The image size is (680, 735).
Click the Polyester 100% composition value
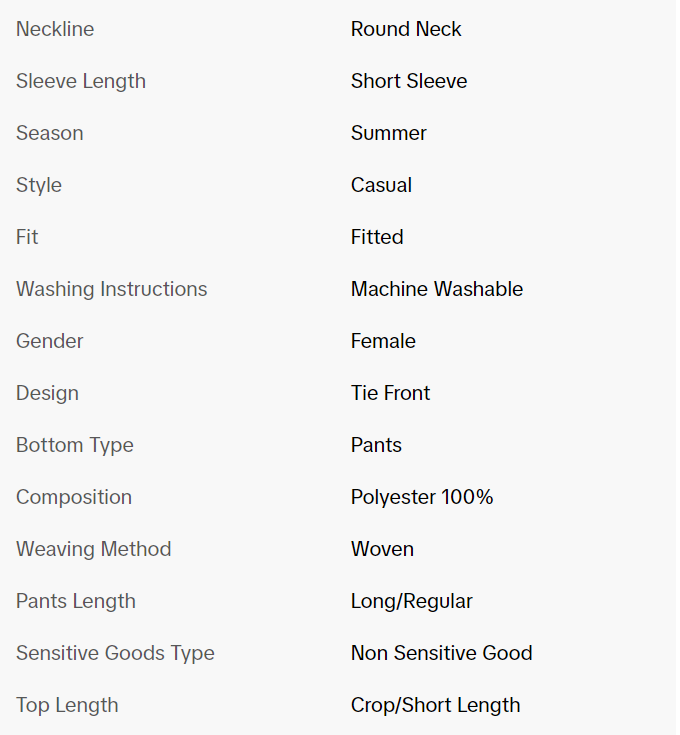tap(422, 497)
